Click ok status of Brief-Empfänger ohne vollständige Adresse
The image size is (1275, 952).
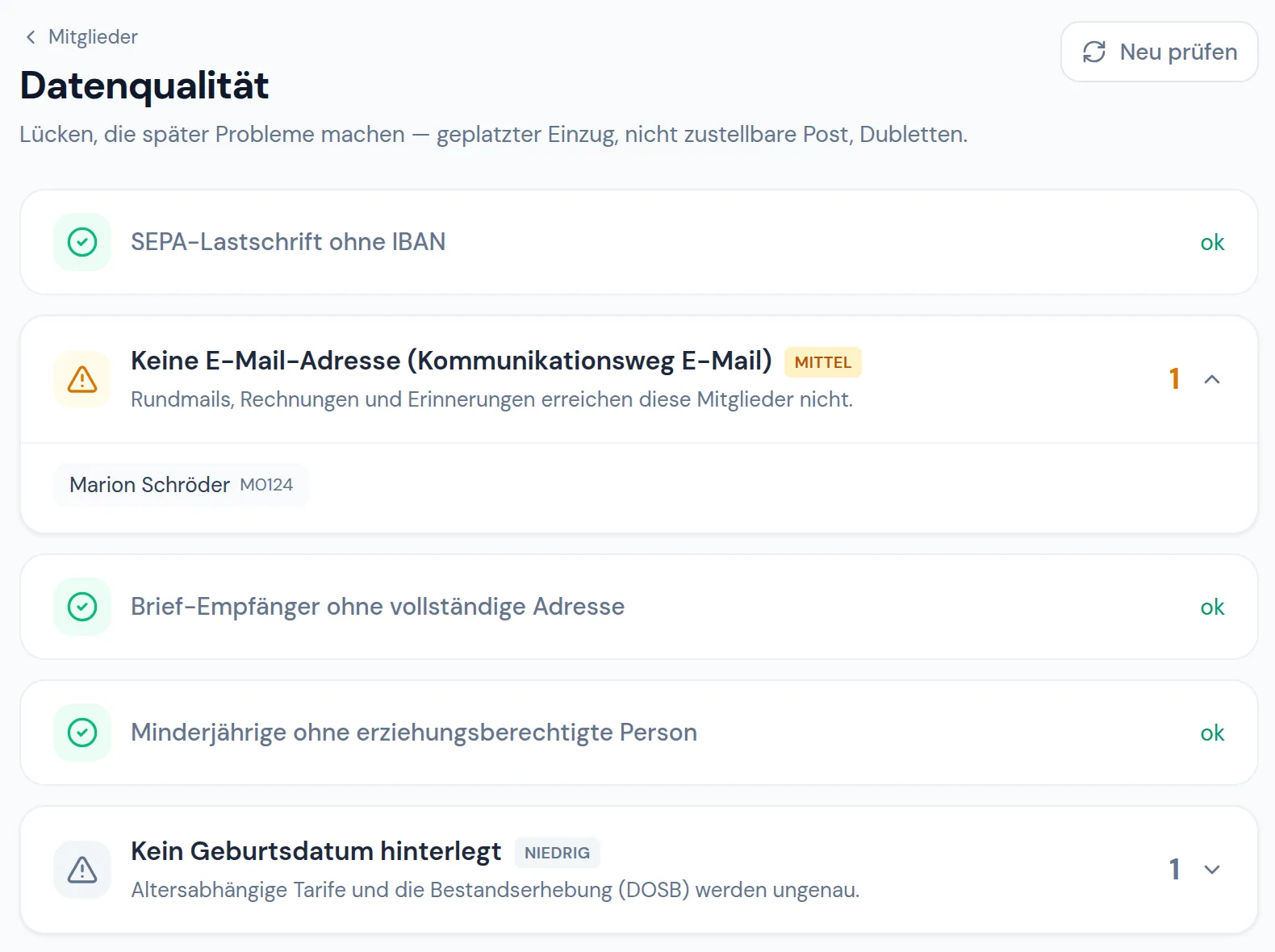[x=1212, y=607]
